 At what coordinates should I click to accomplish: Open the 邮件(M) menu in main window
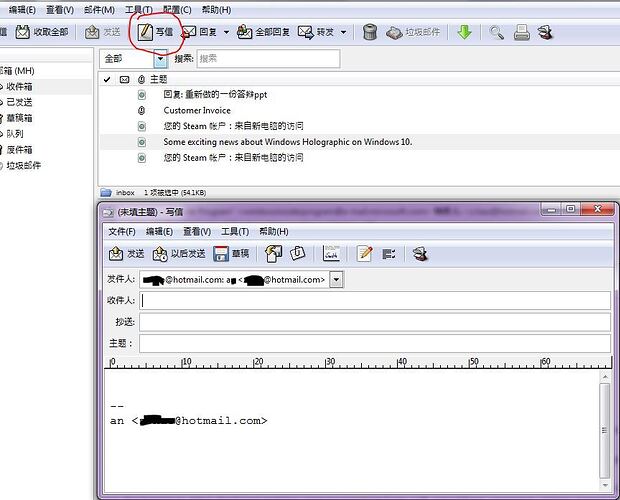99,10
